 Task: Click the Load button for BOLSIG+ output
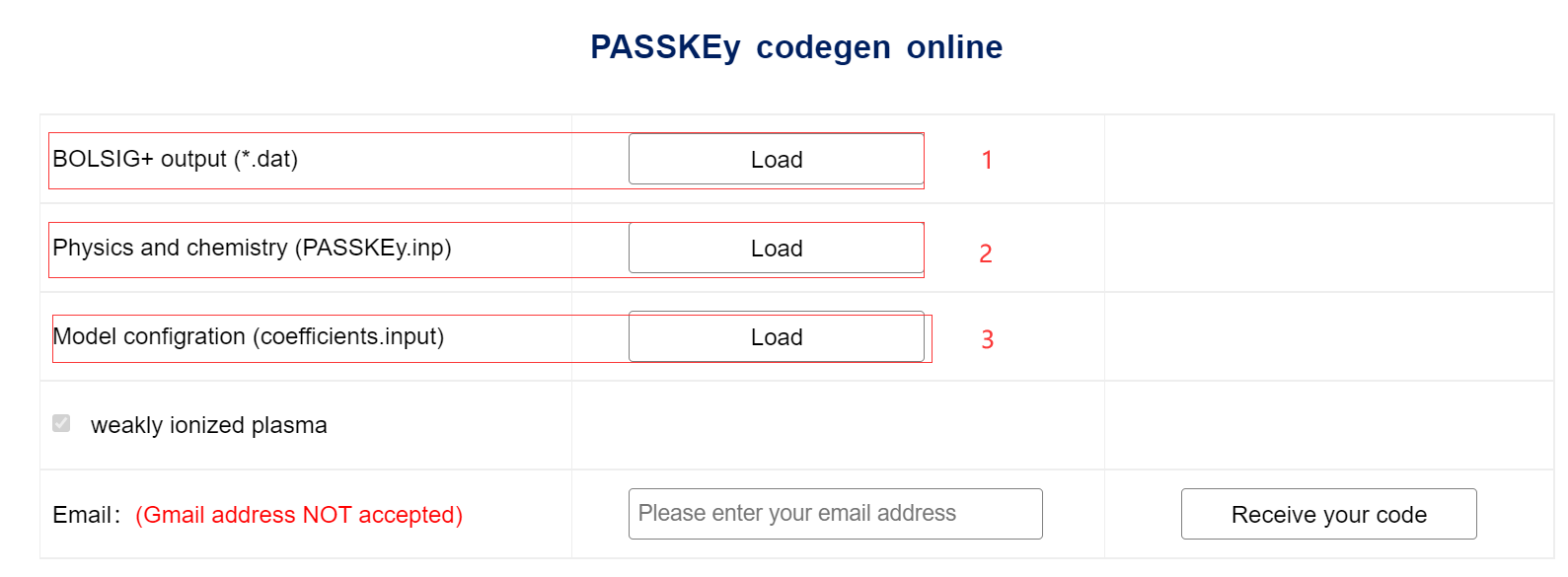pos(776,159)
